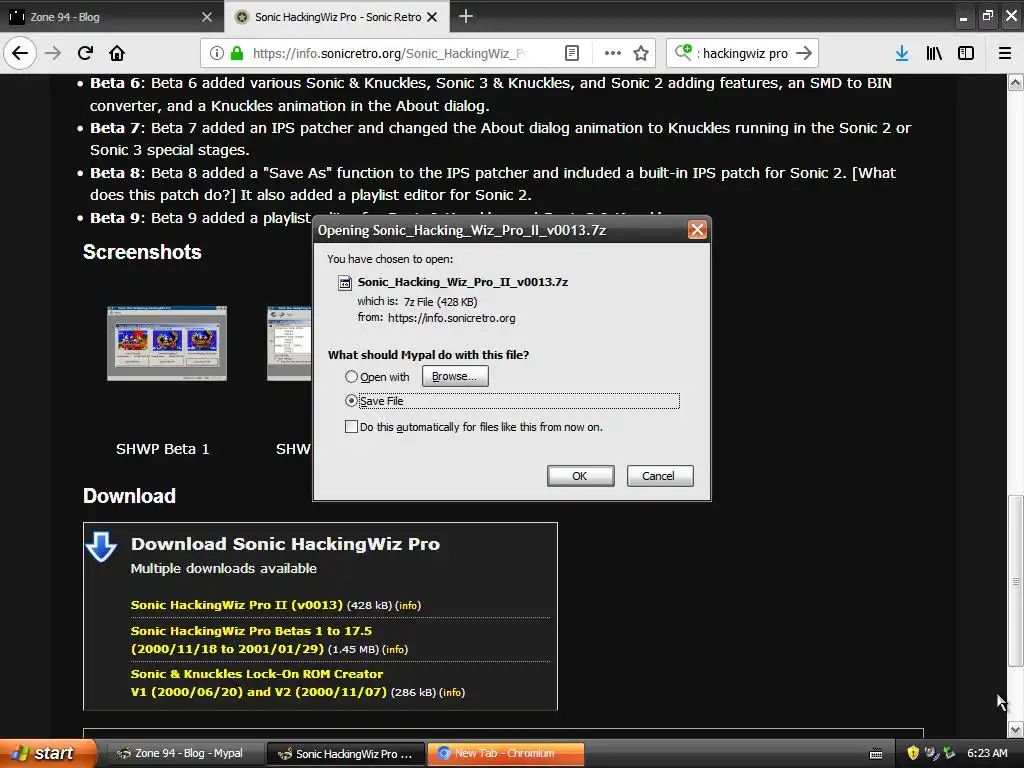Switch to Zone 94 - Blog tab
Viewport: 1024px width, 768px height.
(x=112, y=16)
